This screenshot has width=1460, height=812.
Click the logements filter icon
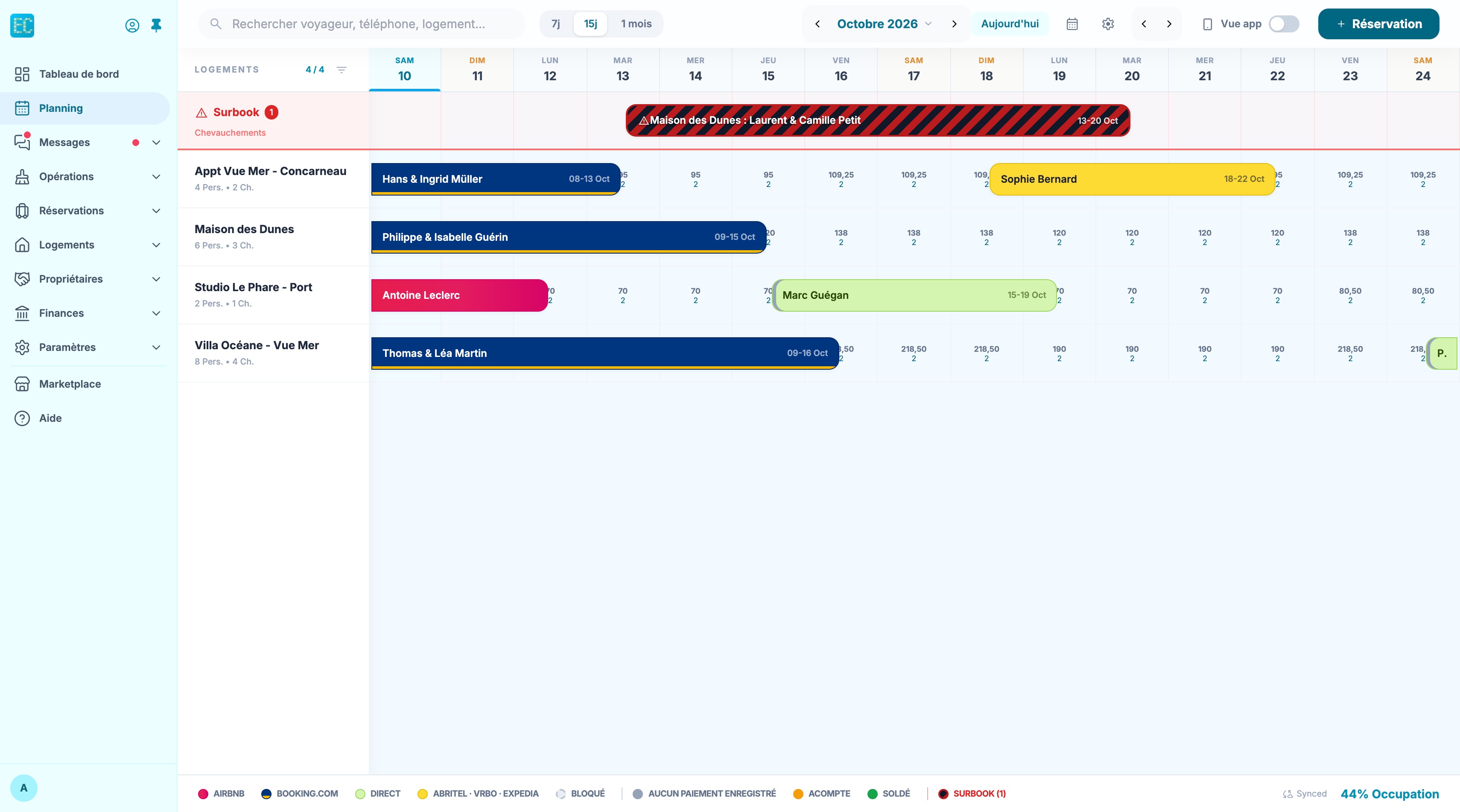point(341,70)
